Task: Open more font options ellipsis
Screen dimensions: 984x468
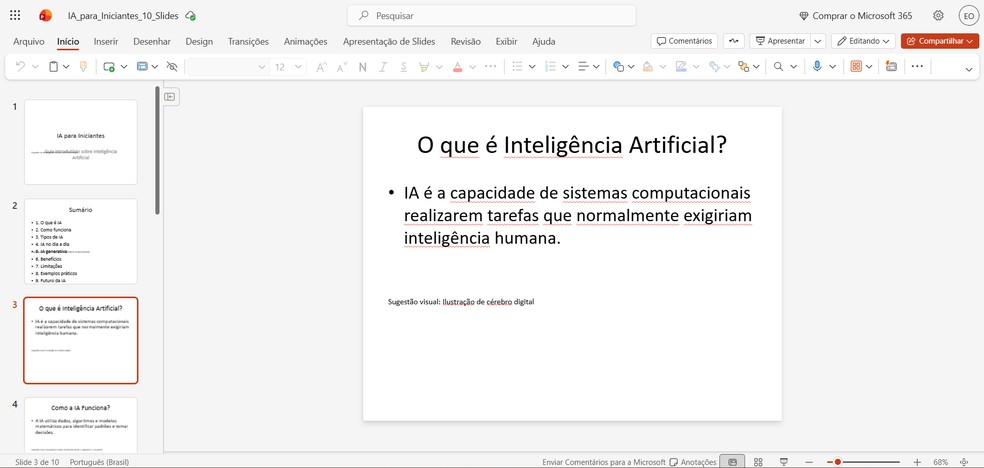Action: 491,66
